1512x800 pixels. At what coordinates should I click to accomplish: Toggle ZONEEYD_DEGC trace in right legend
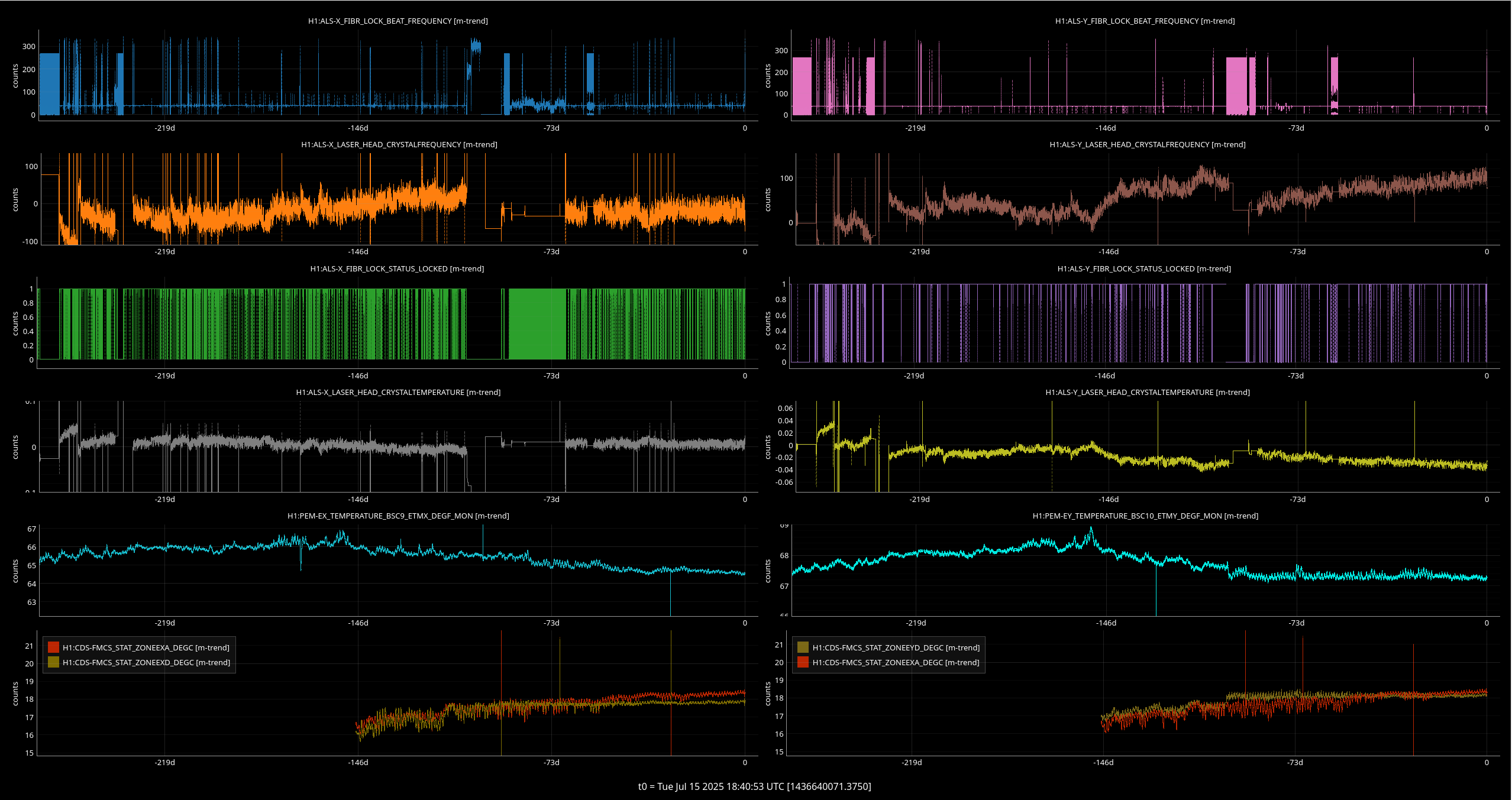point(889,647)
